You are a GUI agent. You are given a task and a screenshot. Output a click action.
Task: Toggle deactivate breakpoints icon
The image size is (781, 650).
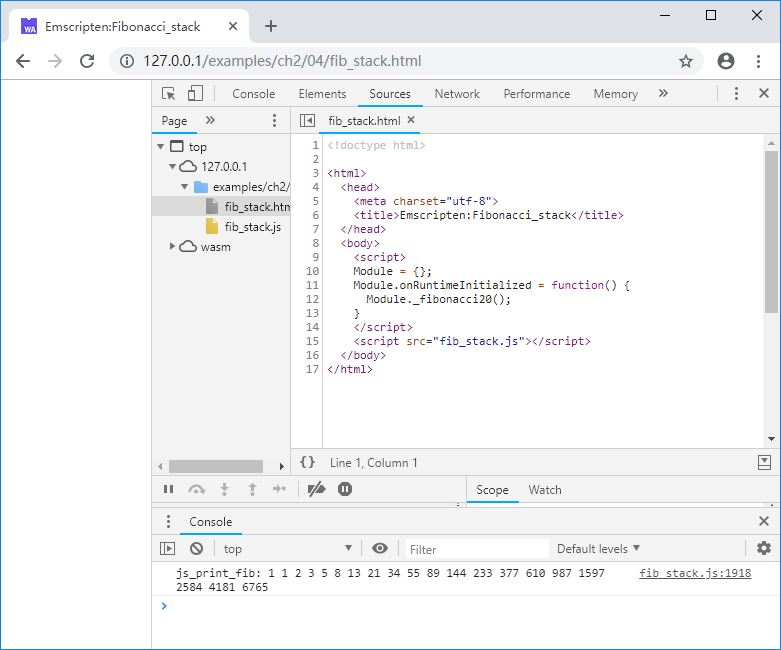316,489
